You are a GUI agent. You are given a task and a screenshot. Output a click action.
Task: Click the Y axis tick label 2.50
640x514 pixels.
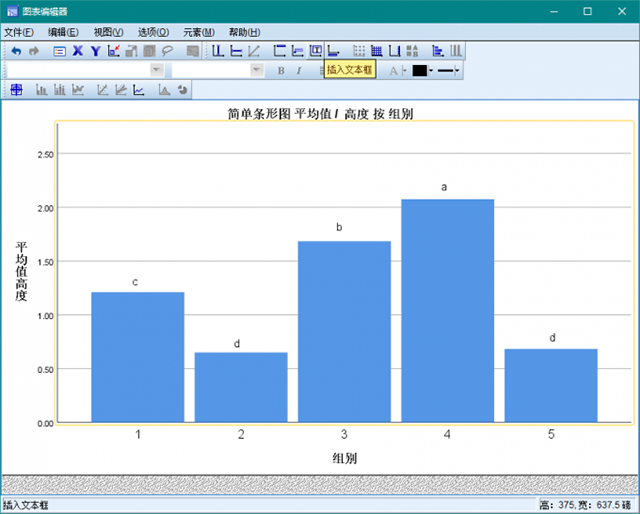click(x=45, y=155)
